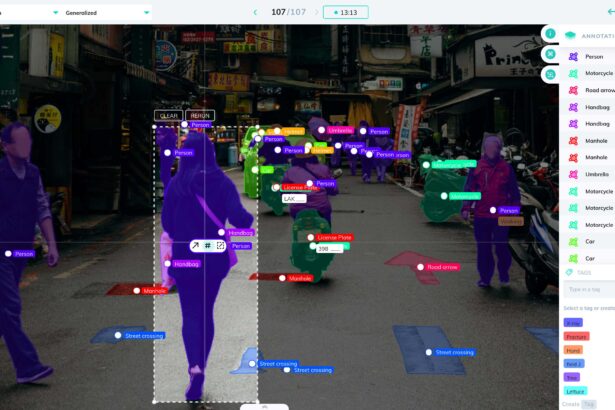Click the teal back arrow at top right
This screenshot has height=410, width=615.
[611, 12]
